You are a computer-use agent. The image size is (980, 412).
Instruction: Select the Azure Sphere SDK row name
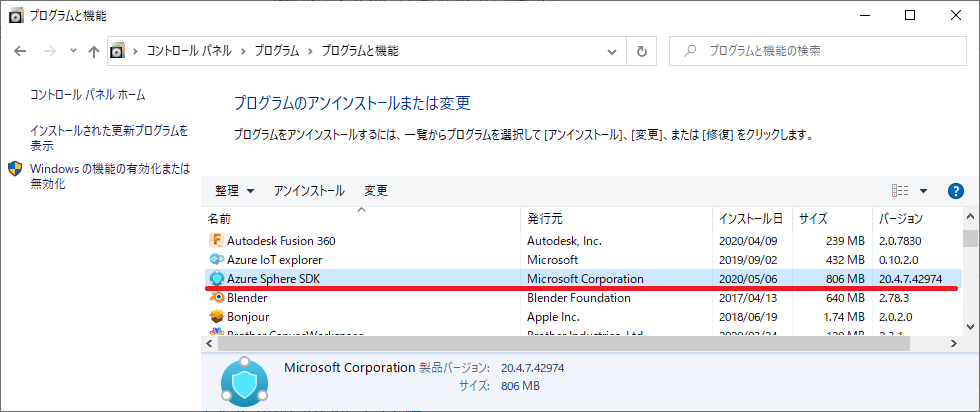tap(274, 279)
